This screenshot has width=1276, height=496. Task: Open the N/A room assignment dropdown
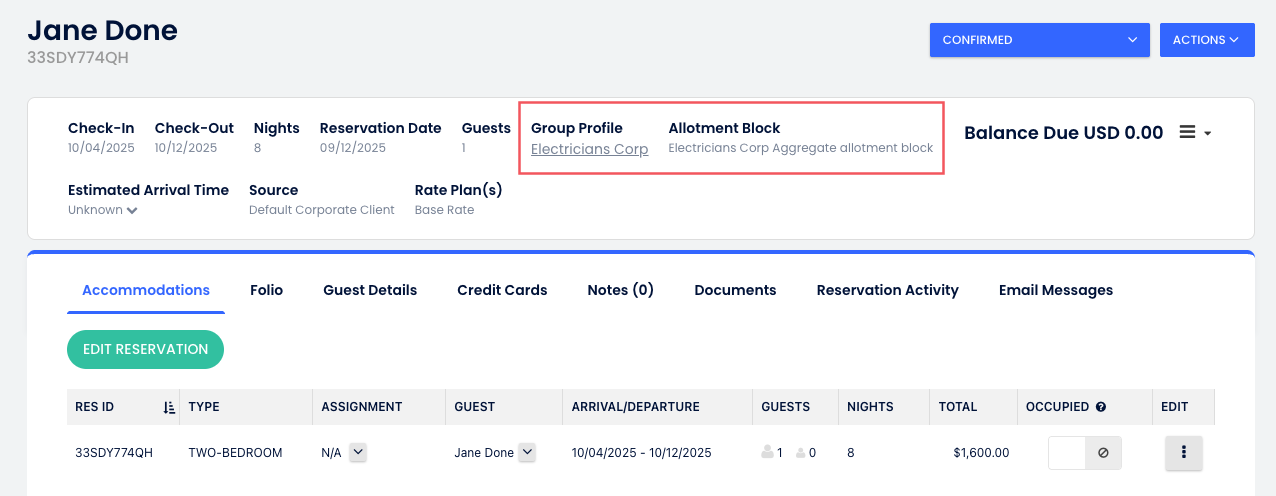(358, 453)
